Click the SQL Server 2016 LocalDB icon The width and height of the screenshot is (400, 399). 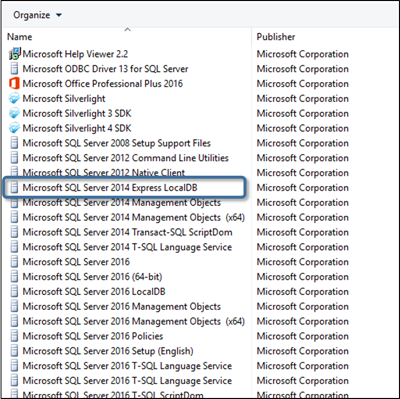tap(14, 291)
